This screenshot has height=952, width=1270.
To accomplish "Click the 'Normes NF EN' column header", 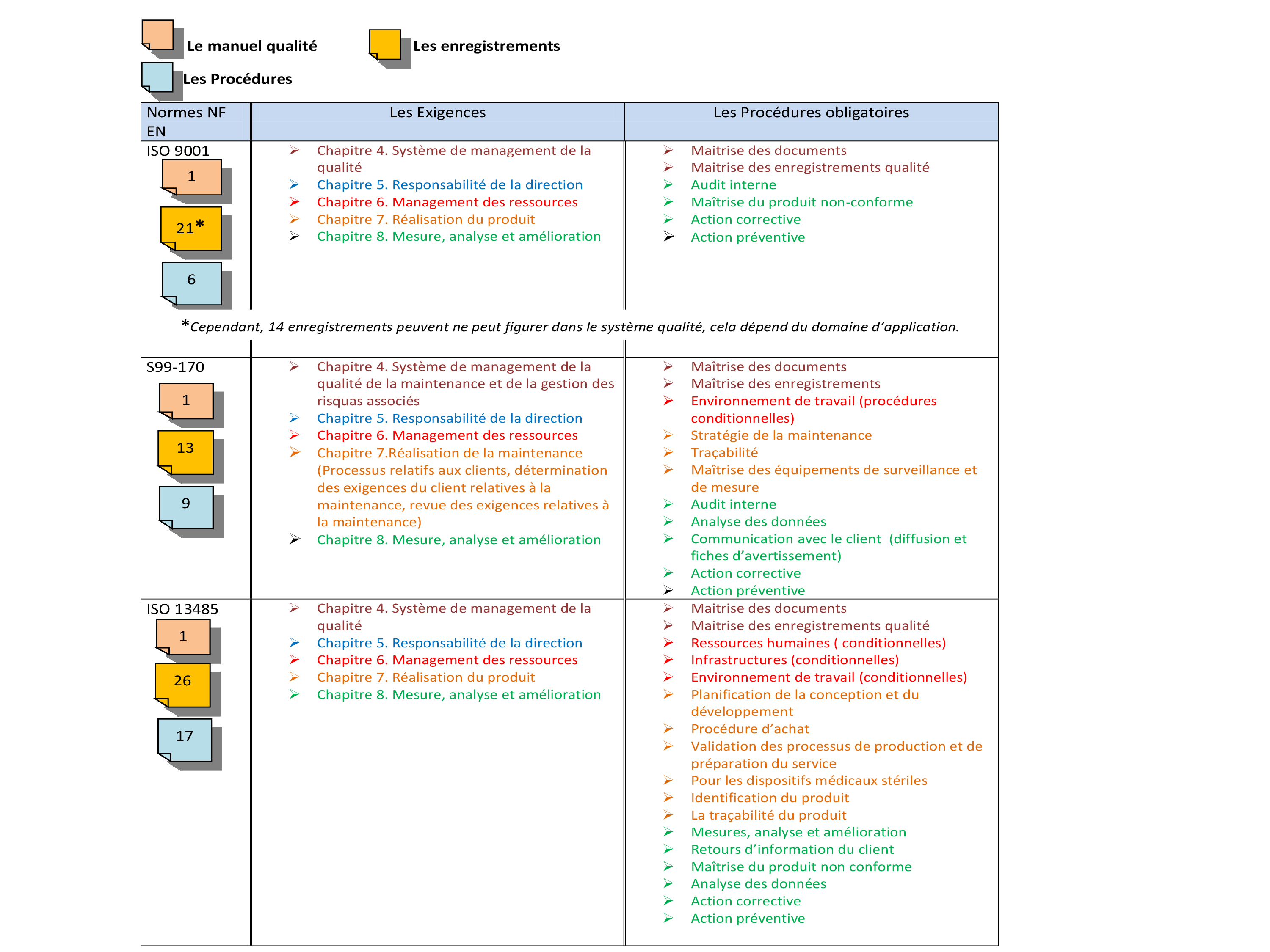I will (195, 122).
